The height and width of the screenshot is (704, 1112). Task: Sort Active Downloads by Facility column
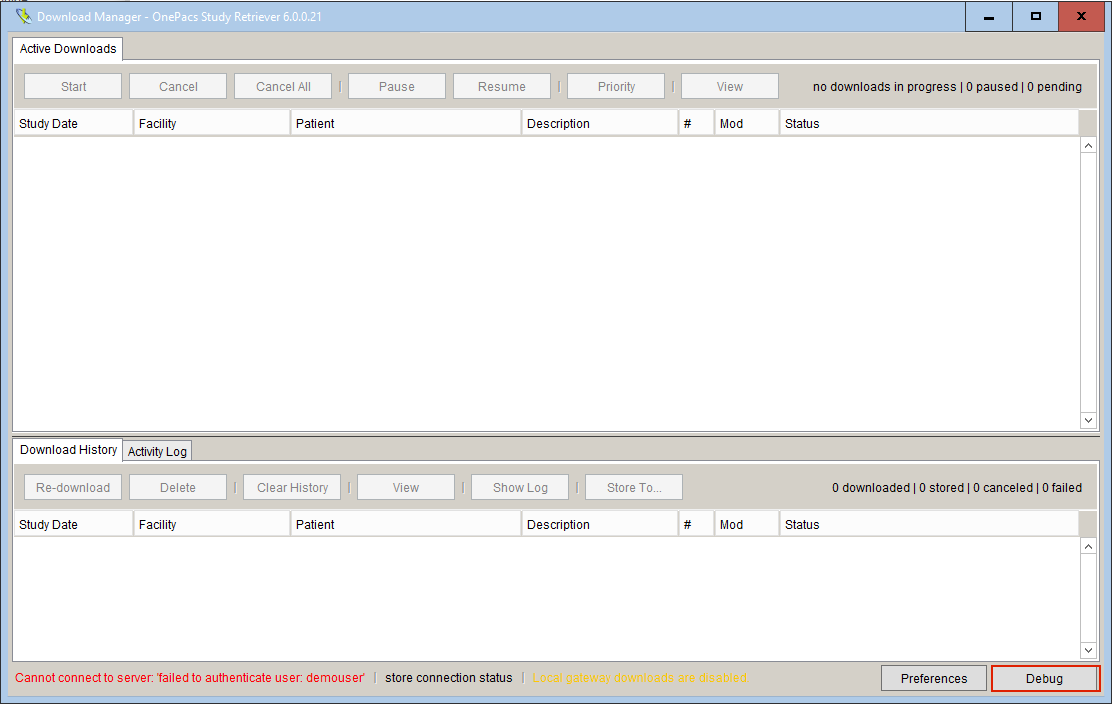coord(212,123)
